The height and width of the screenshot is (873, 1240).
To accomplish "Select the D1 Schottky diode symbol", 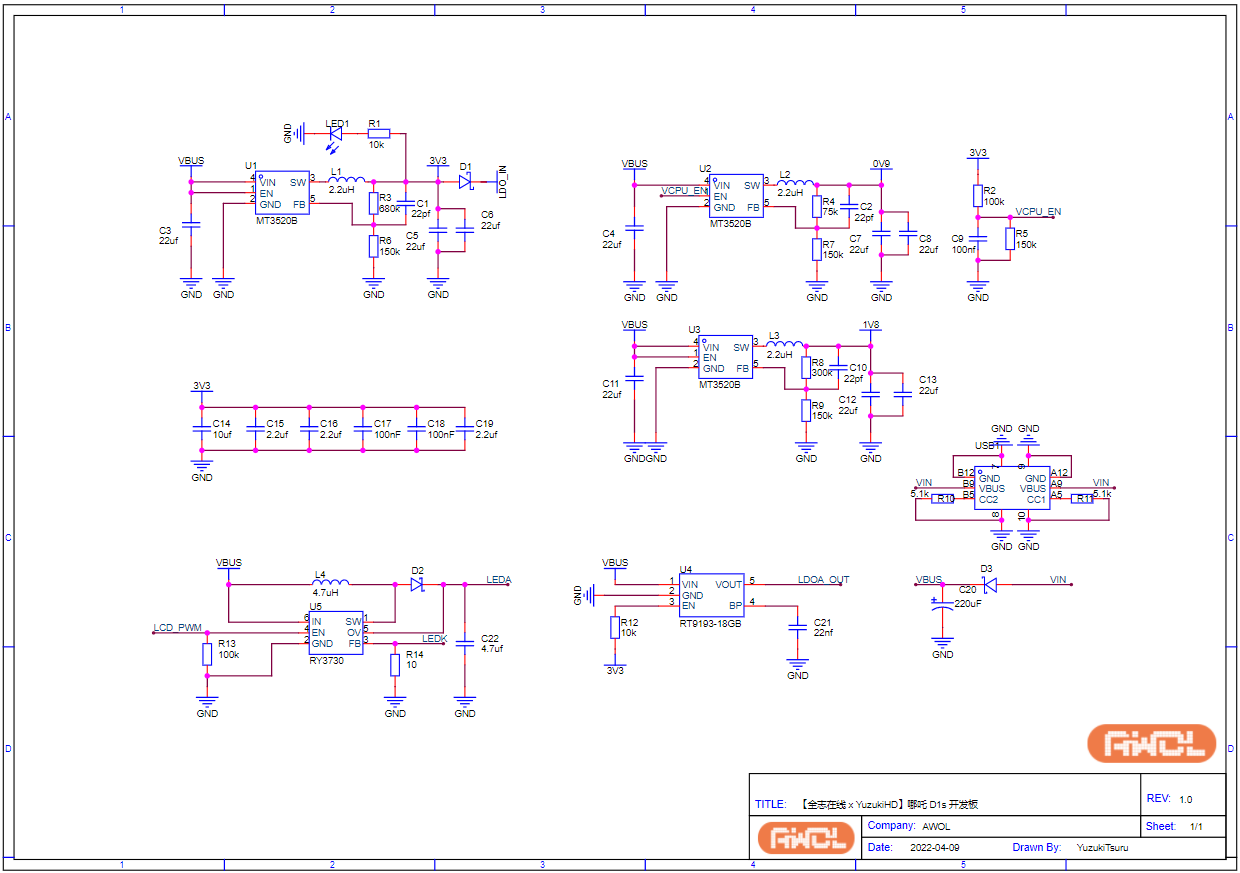I will point(465,181).
